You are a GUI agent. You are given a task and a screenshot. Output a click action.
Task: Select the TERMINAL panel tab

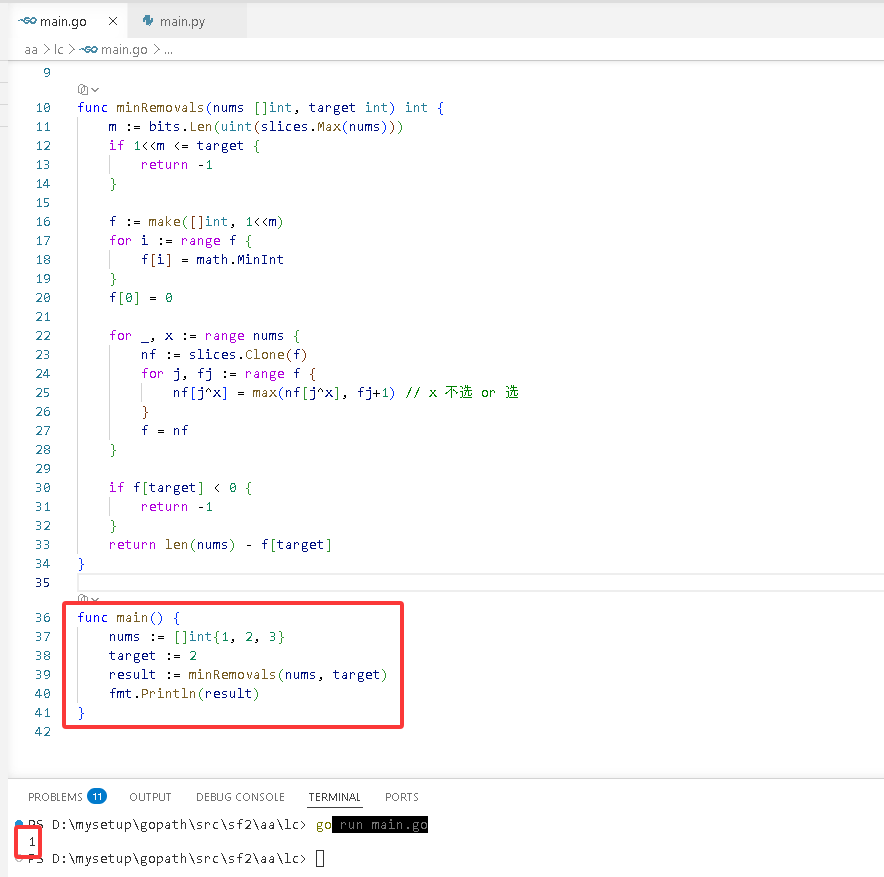point(334,796)
